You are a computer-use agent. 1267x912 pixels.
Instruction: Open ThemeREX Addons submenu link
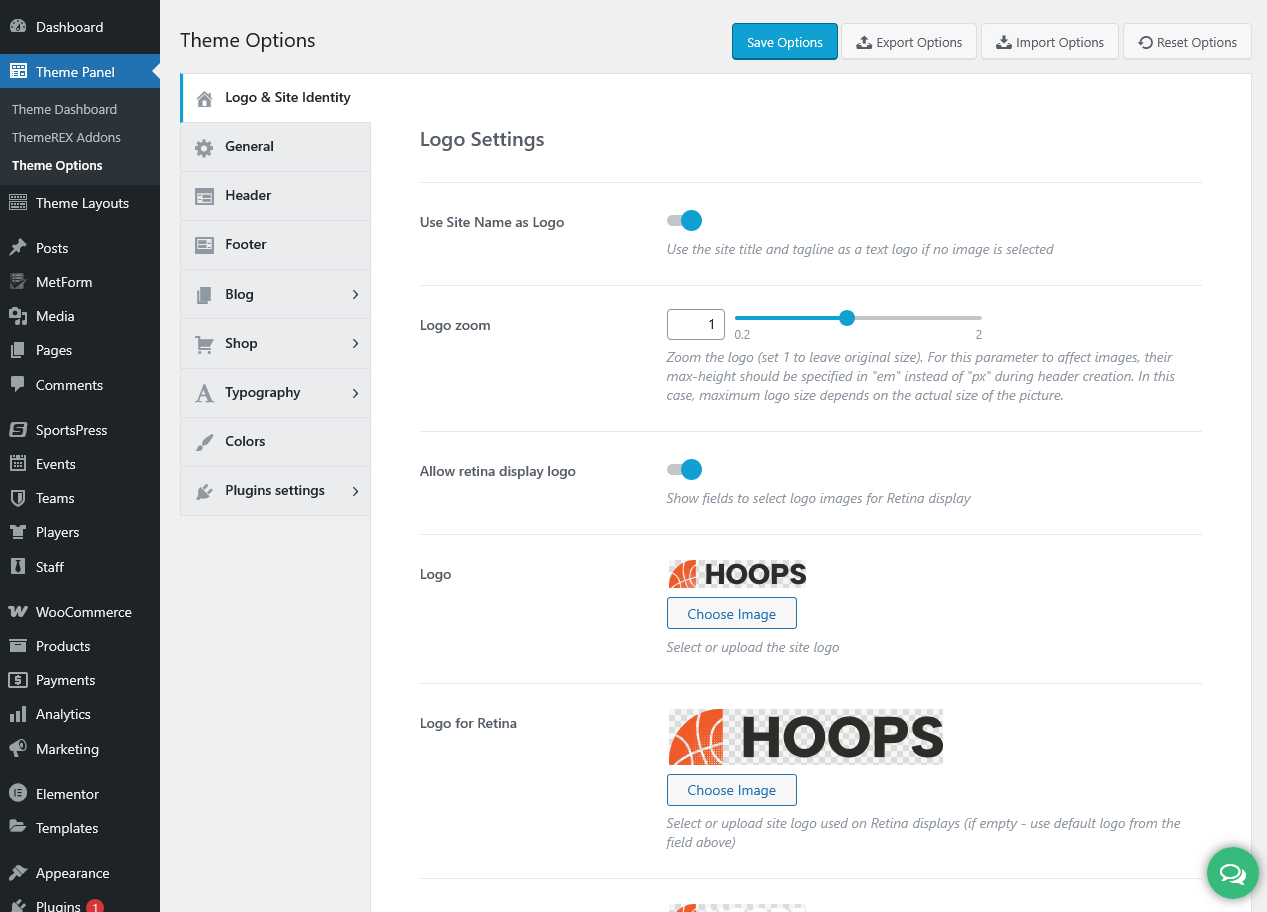(x=66, y=137)
